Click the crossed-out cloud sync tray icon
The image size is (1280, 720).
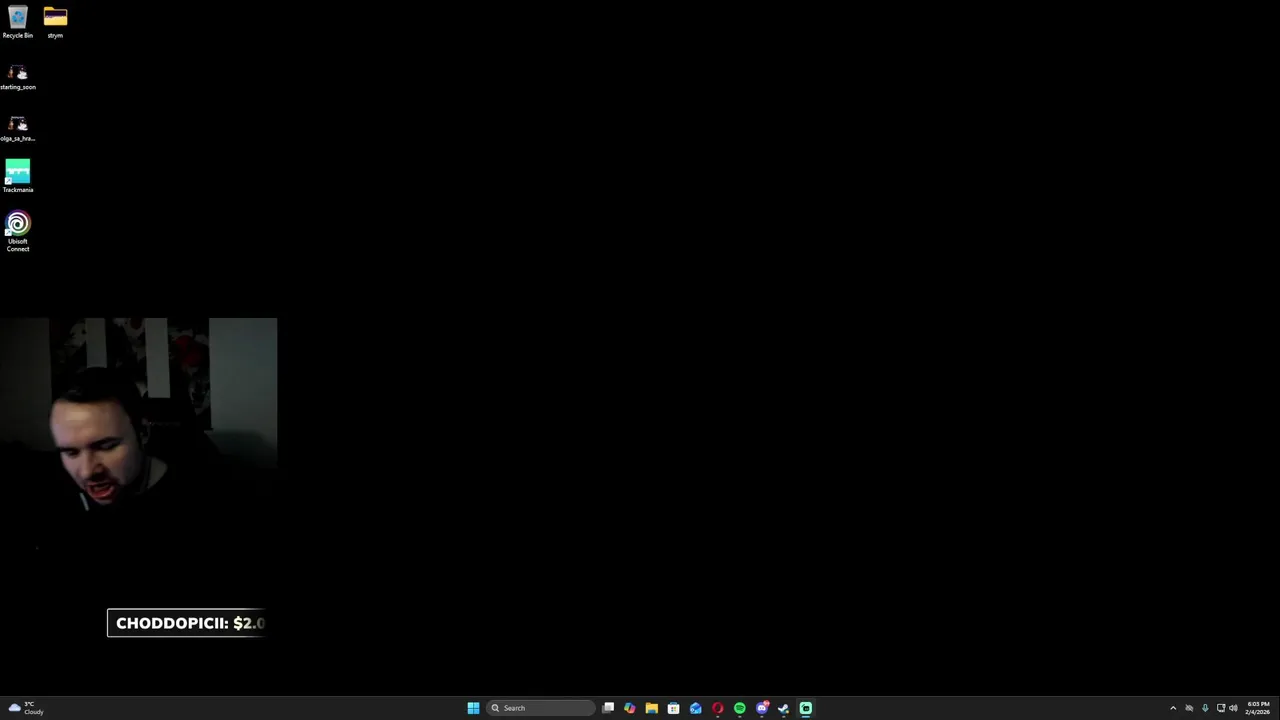coord(1189,708)
